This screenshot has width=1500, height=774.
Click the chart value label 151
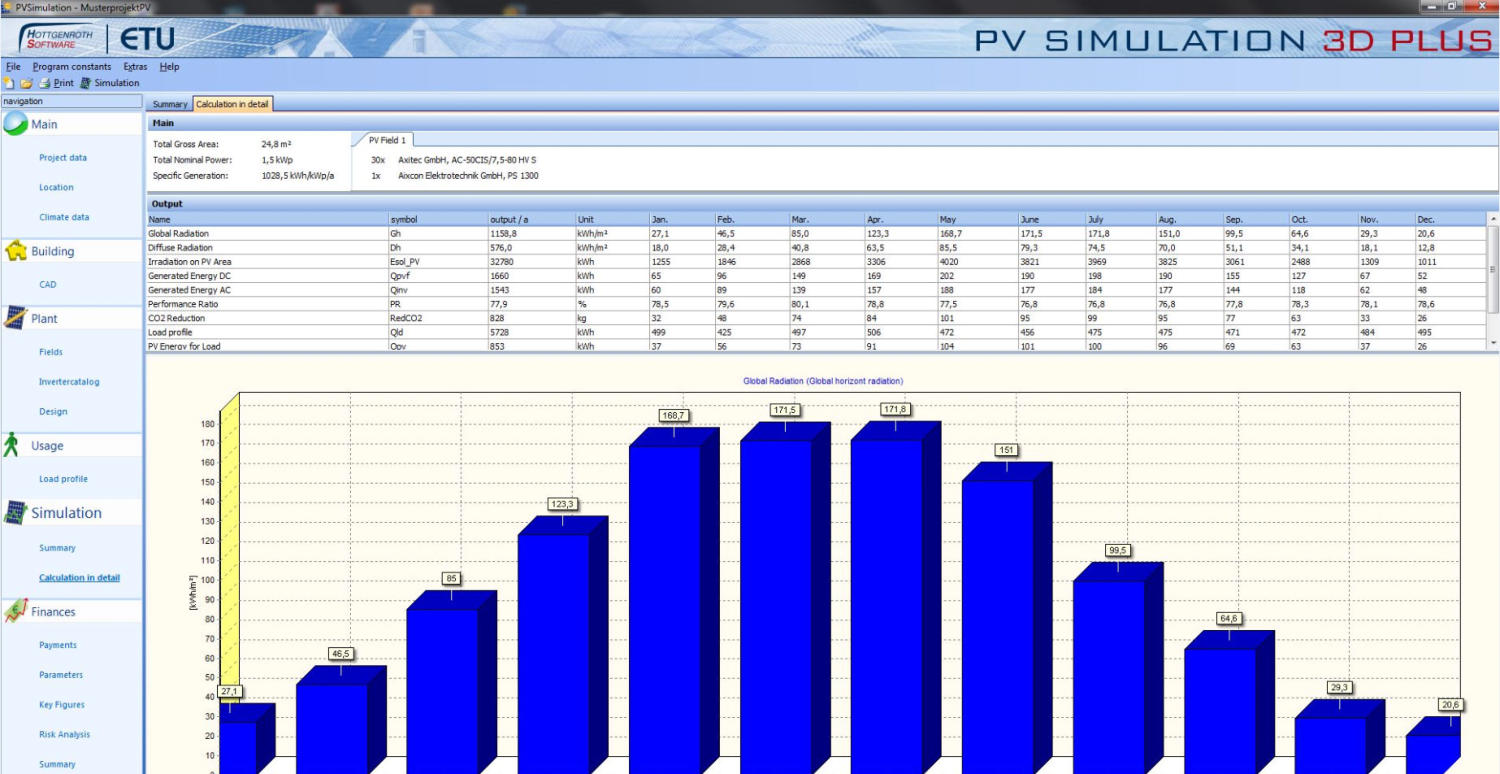click(1007, 450)
